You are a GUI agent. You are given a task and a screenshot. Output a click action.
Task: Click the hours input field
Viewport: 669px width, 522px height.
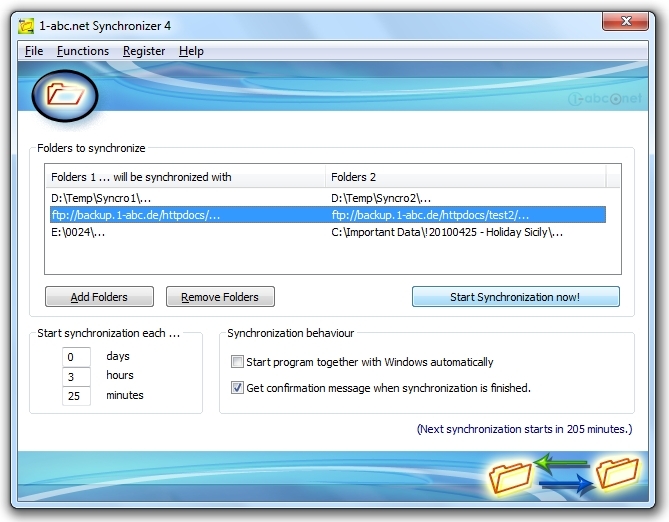pos(76,376)
